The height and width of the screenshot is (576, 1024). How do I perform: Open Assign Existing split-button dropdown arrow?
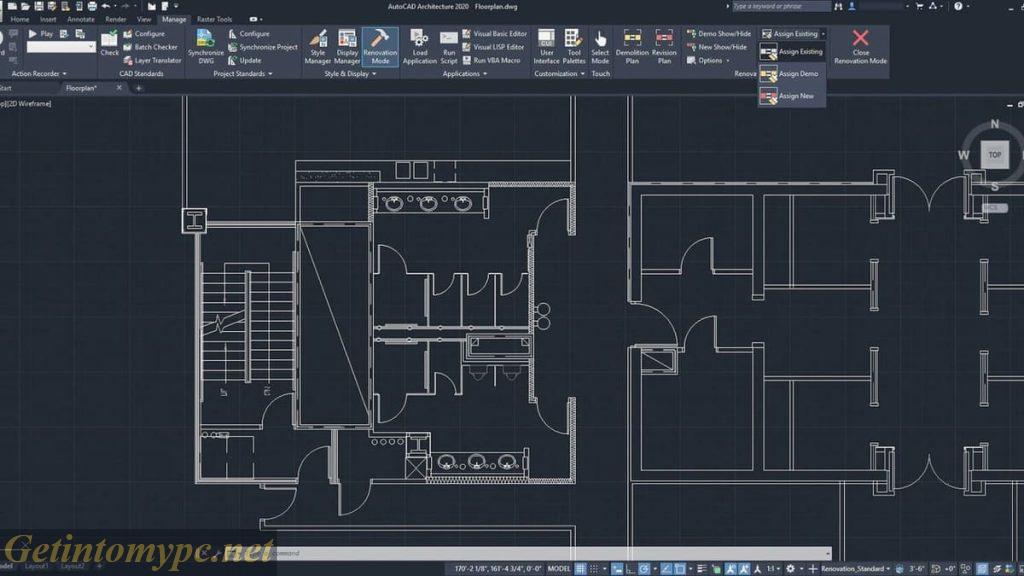click(x=823, y=34)
